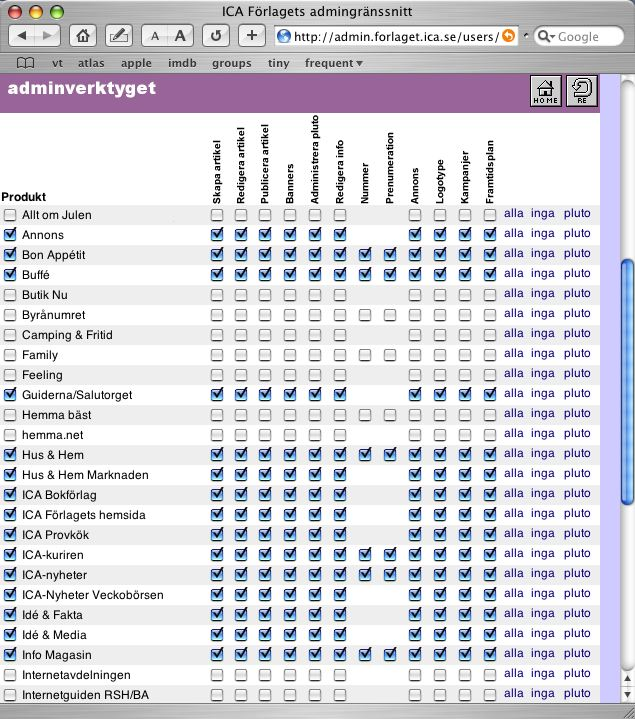Click the Google search field

coord(583,37)
